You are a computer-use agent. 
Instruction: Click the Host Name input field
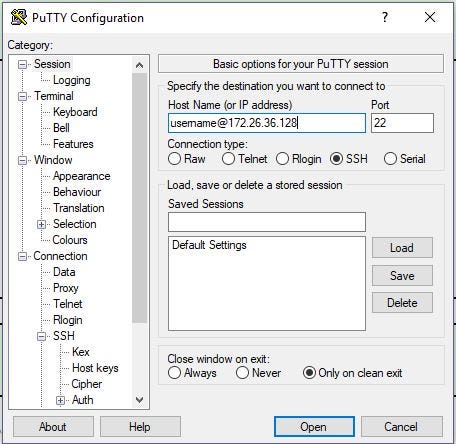267,123
